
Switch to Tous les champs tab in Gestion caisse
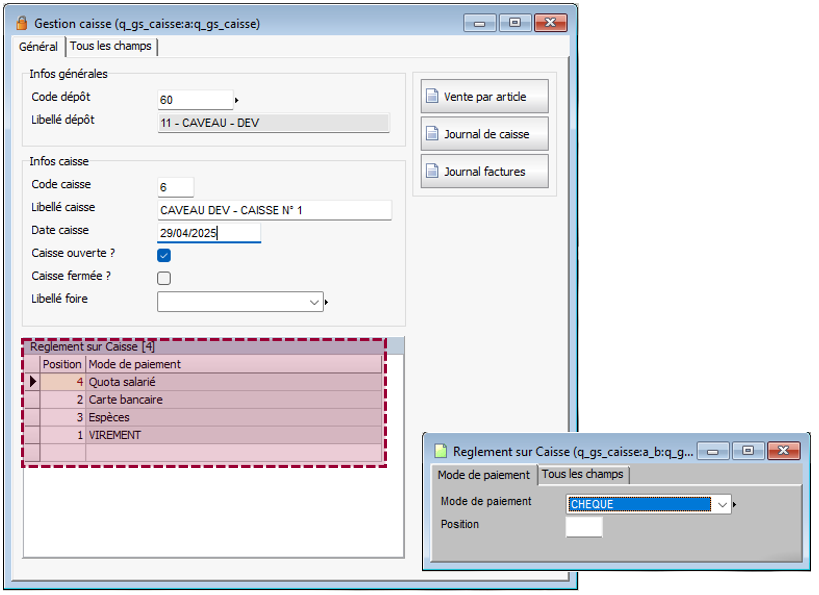click(111, 47)
